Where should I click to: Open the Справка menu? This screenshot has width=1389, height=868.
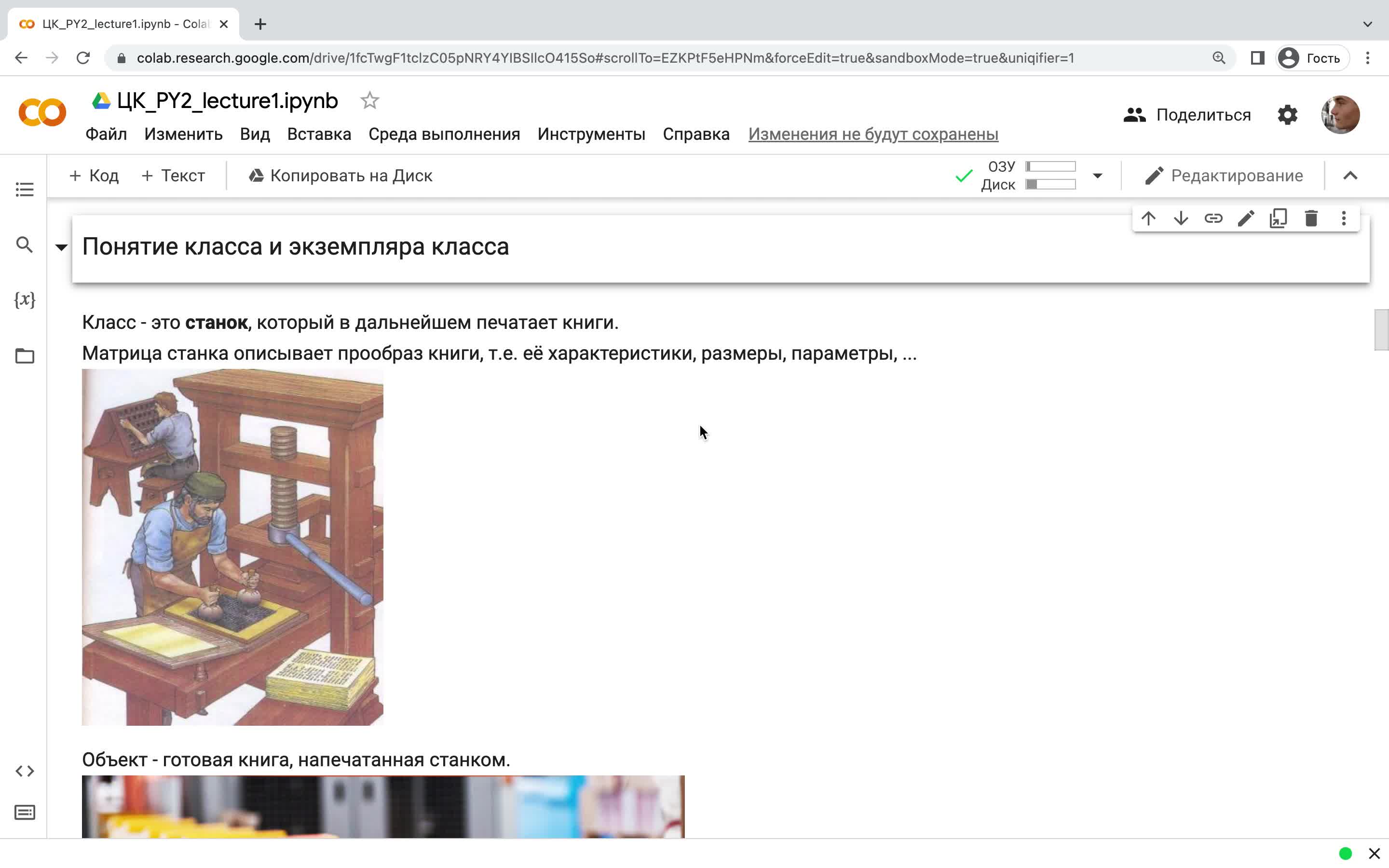[x=696, y=135]
